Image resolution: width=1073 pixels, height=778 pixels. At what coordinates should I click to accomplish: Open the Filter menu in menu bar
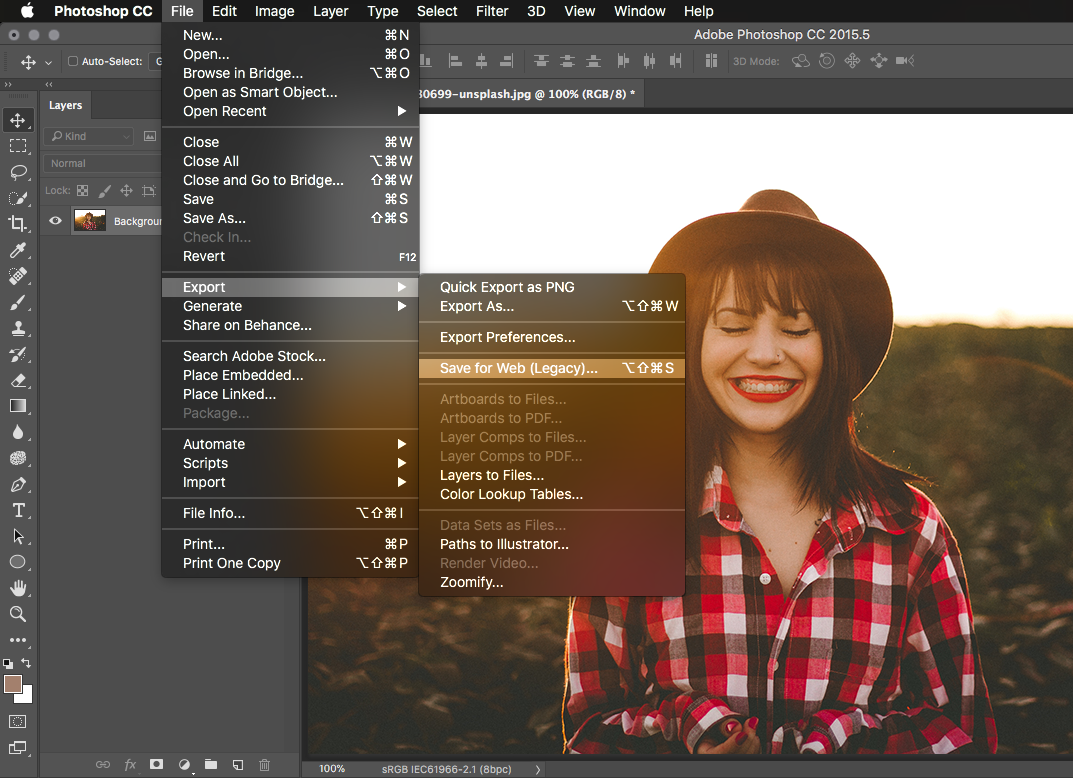[x=492, y=11]
